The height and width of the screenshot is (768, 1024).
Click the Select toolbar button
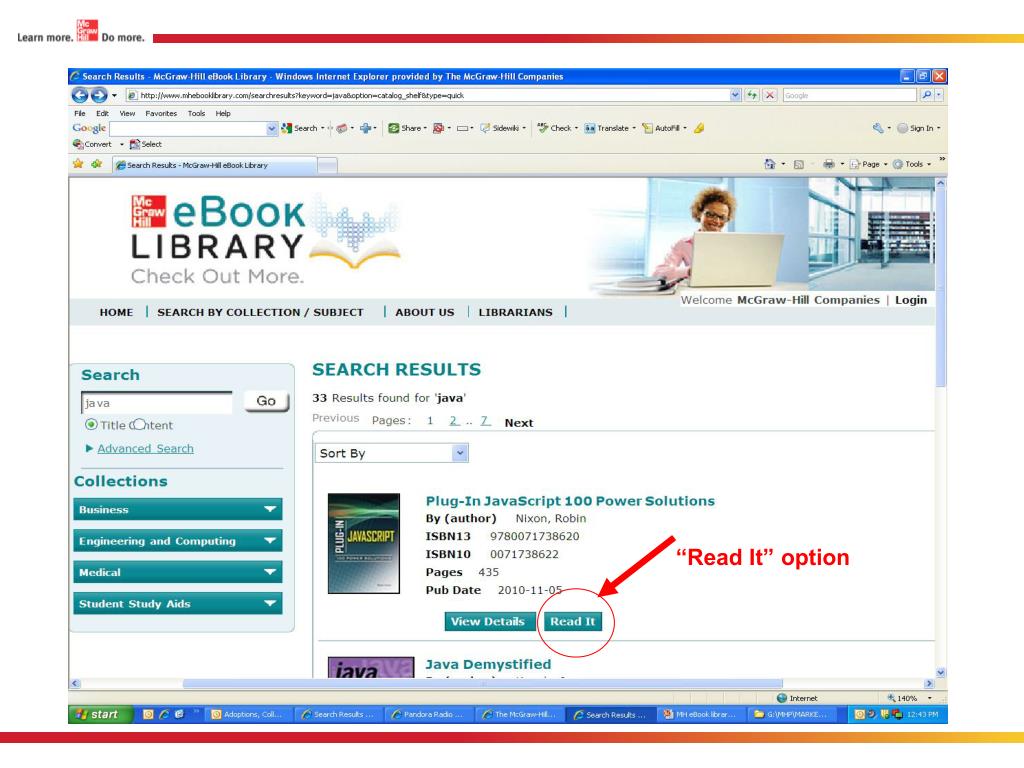pyautogui.click(x=146, y=144)
